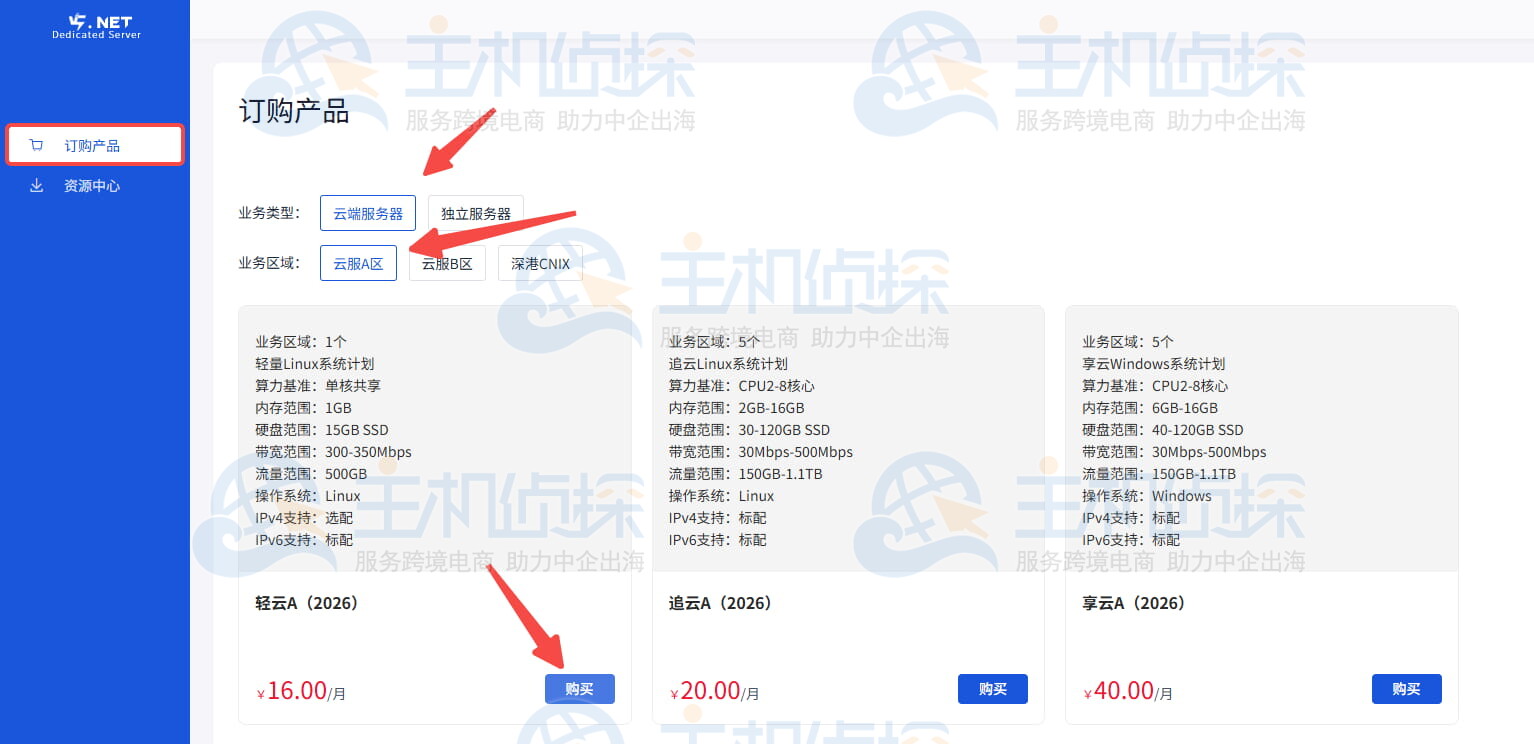1534x744 pixels.
Task: Click the download icon beside 资源中心
Action: [37, 185]
